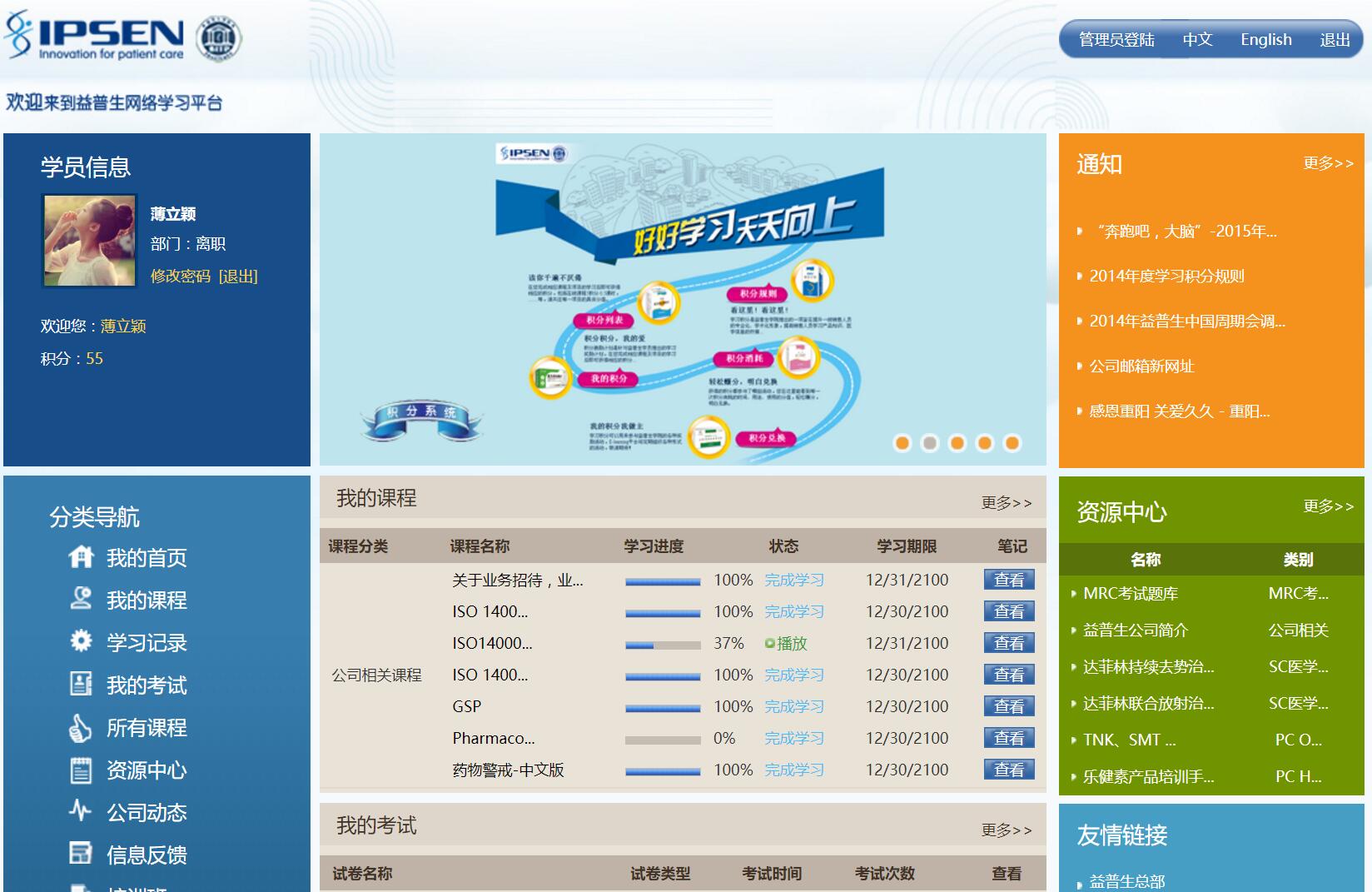Click the pulse icon beside 公司动态
1372x892 pixels.
80,810
